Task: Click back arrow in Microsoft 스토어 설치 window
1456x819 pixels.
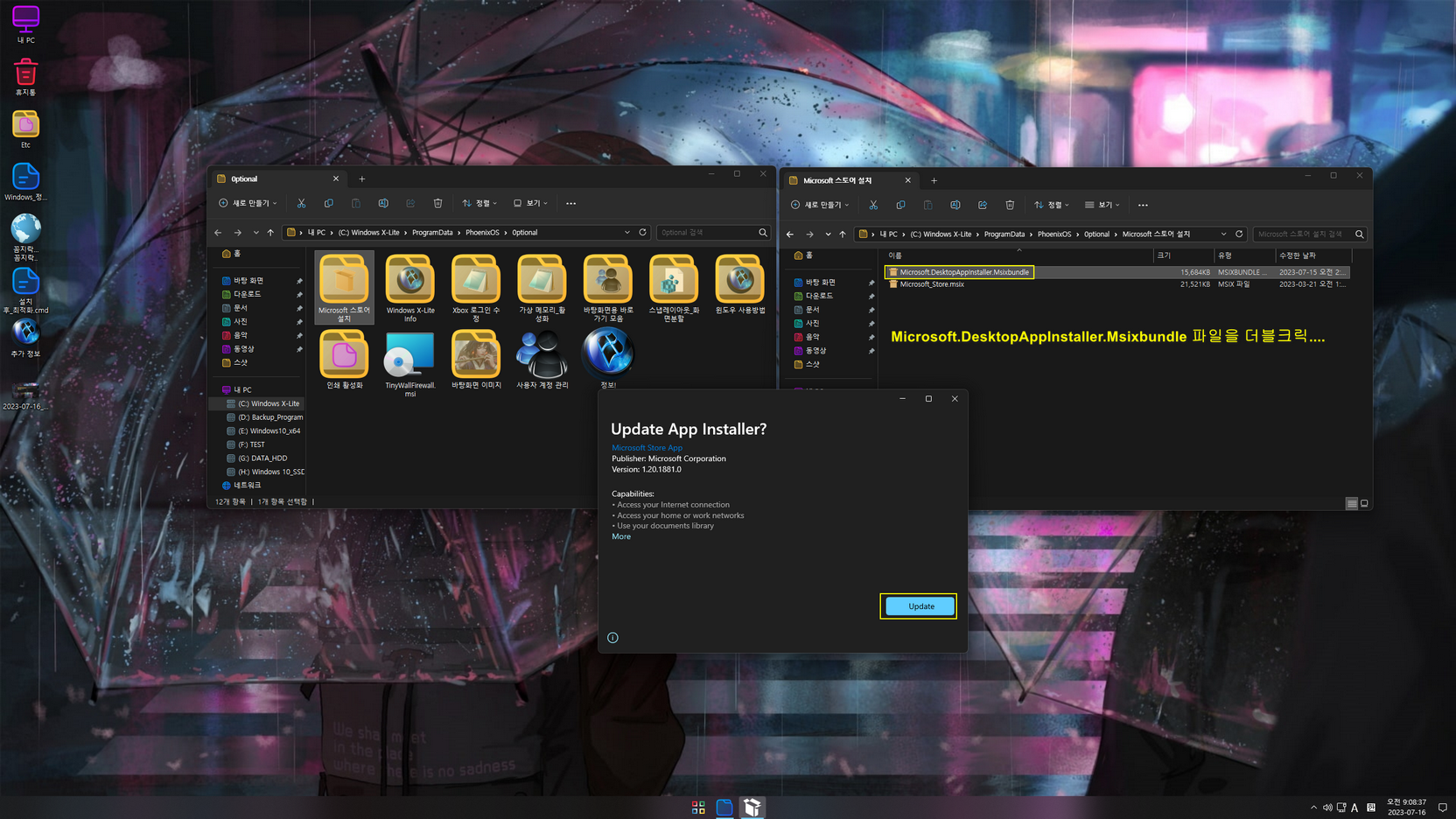Action: coord(790,234)
